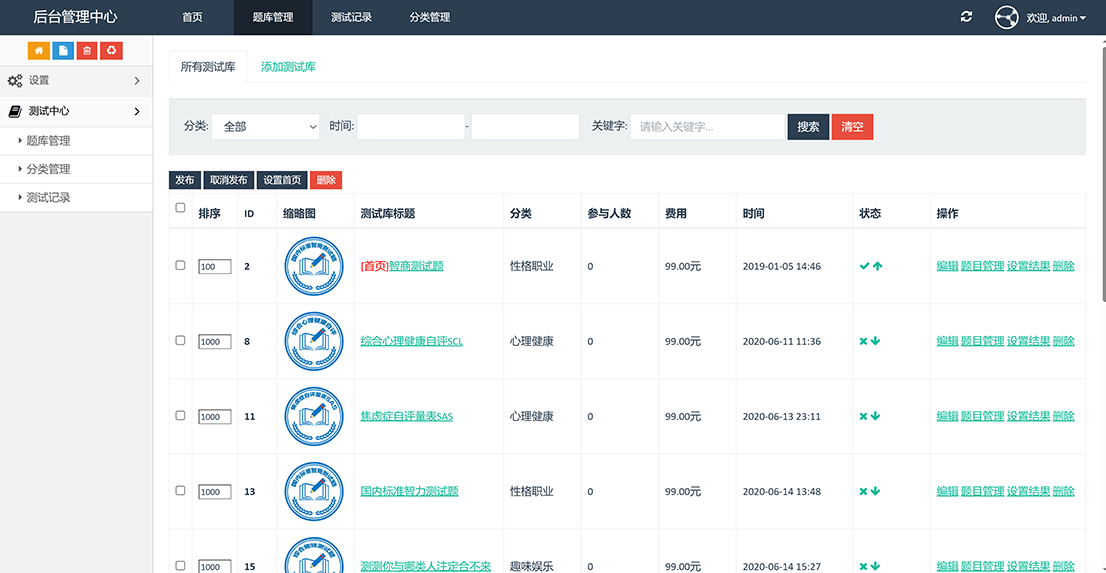Select 分类管理 in top navigation
The width and height of the screenshot is (1106, 573).
[430, 18]
